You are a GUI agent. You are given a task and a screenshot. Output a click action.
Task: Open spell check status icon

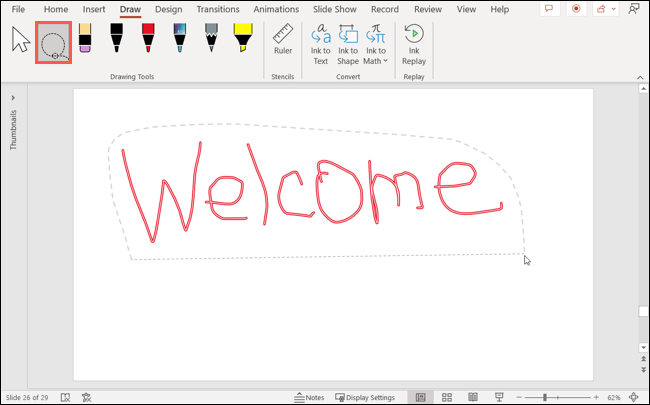65,397
